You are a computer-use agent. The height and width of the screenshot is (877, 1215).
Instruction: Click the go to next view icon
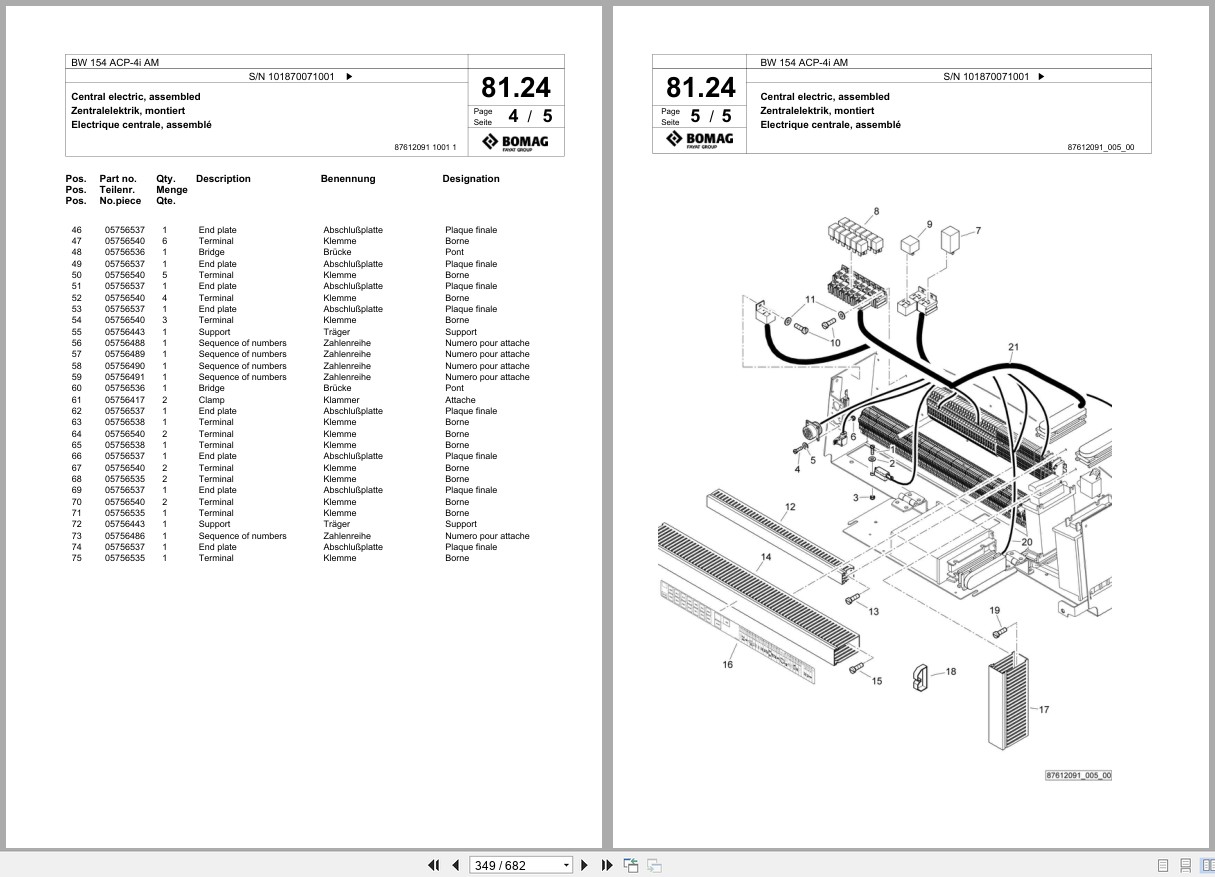tap(654, 865)
